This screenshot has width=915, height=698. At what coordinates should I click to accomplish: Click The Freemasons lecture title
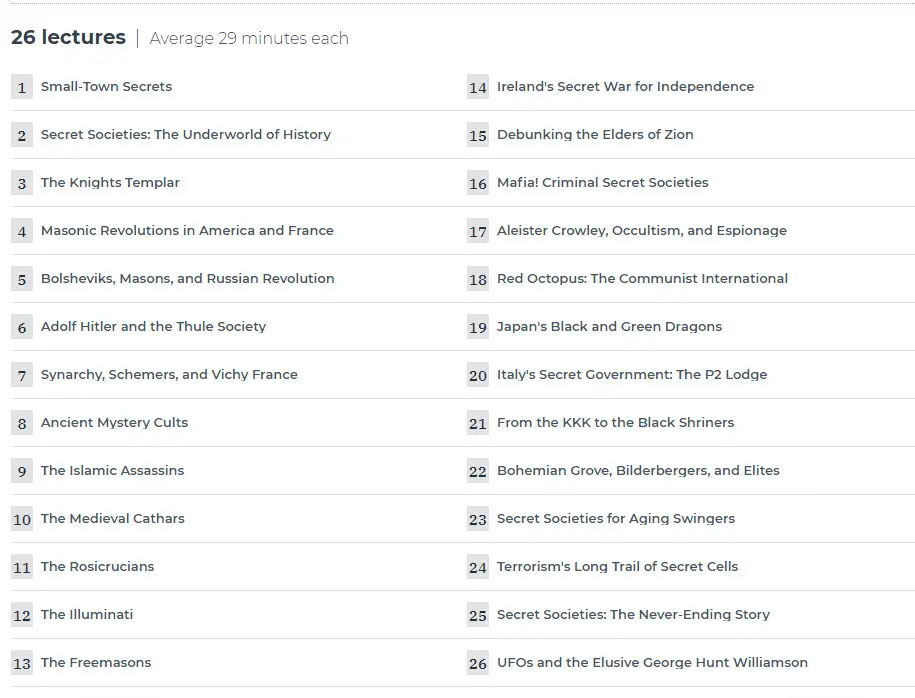point(96,662)
